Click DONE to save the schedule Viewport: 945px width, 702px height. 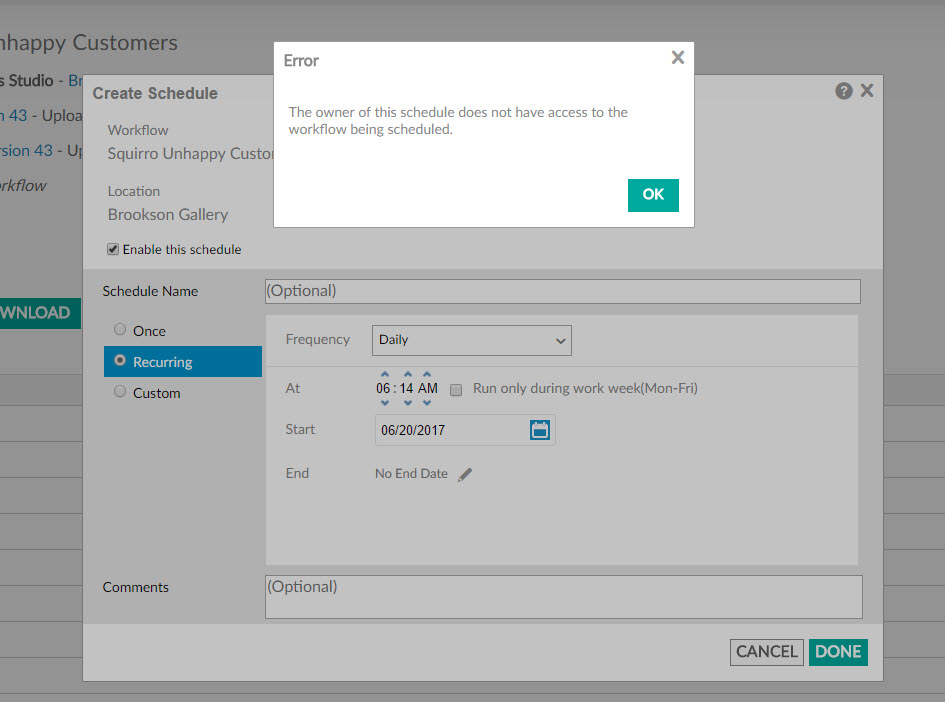tap(837, 652)
